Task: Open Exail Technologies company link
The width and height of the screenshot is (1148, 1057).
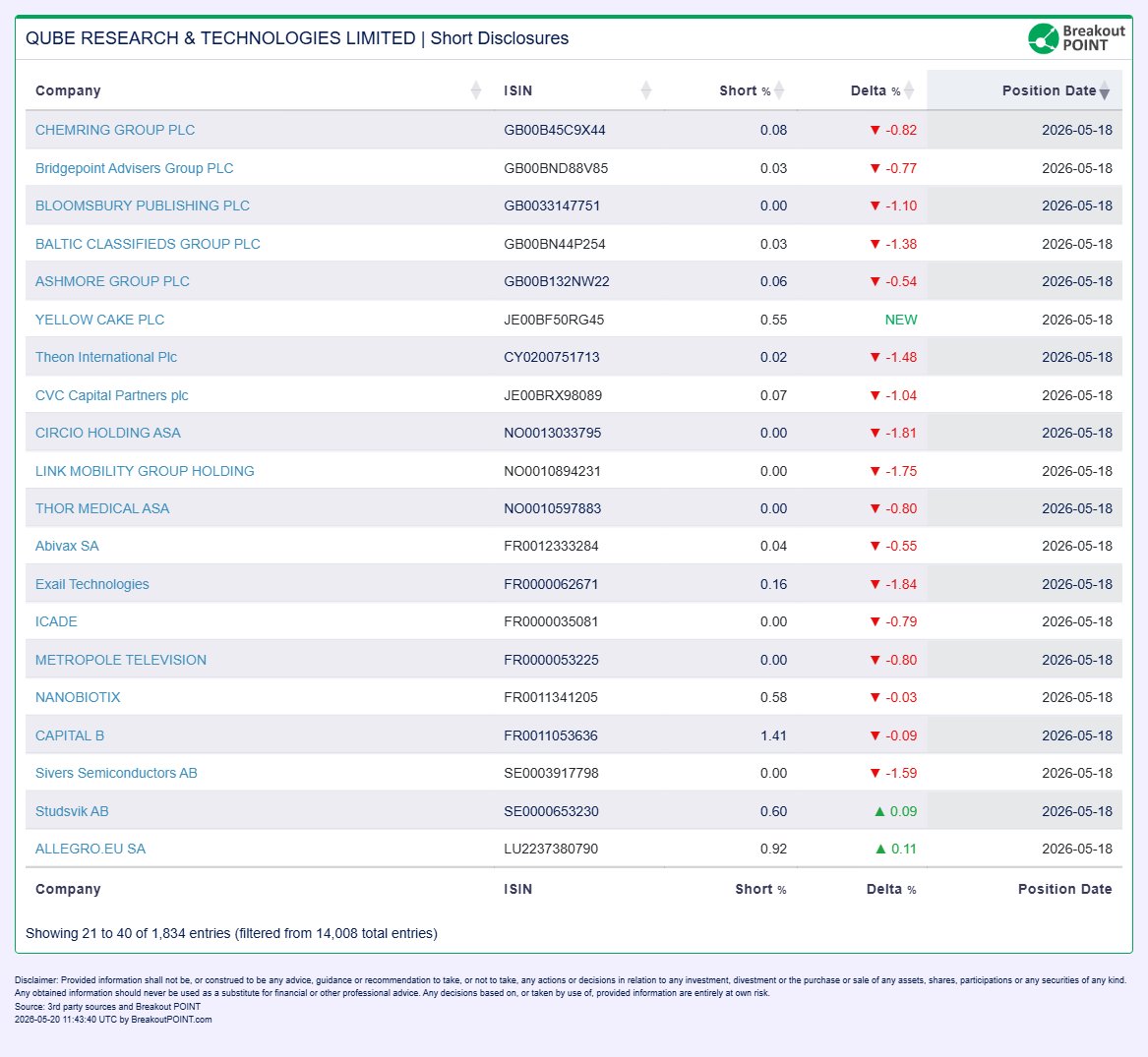Action: (92, 584)
